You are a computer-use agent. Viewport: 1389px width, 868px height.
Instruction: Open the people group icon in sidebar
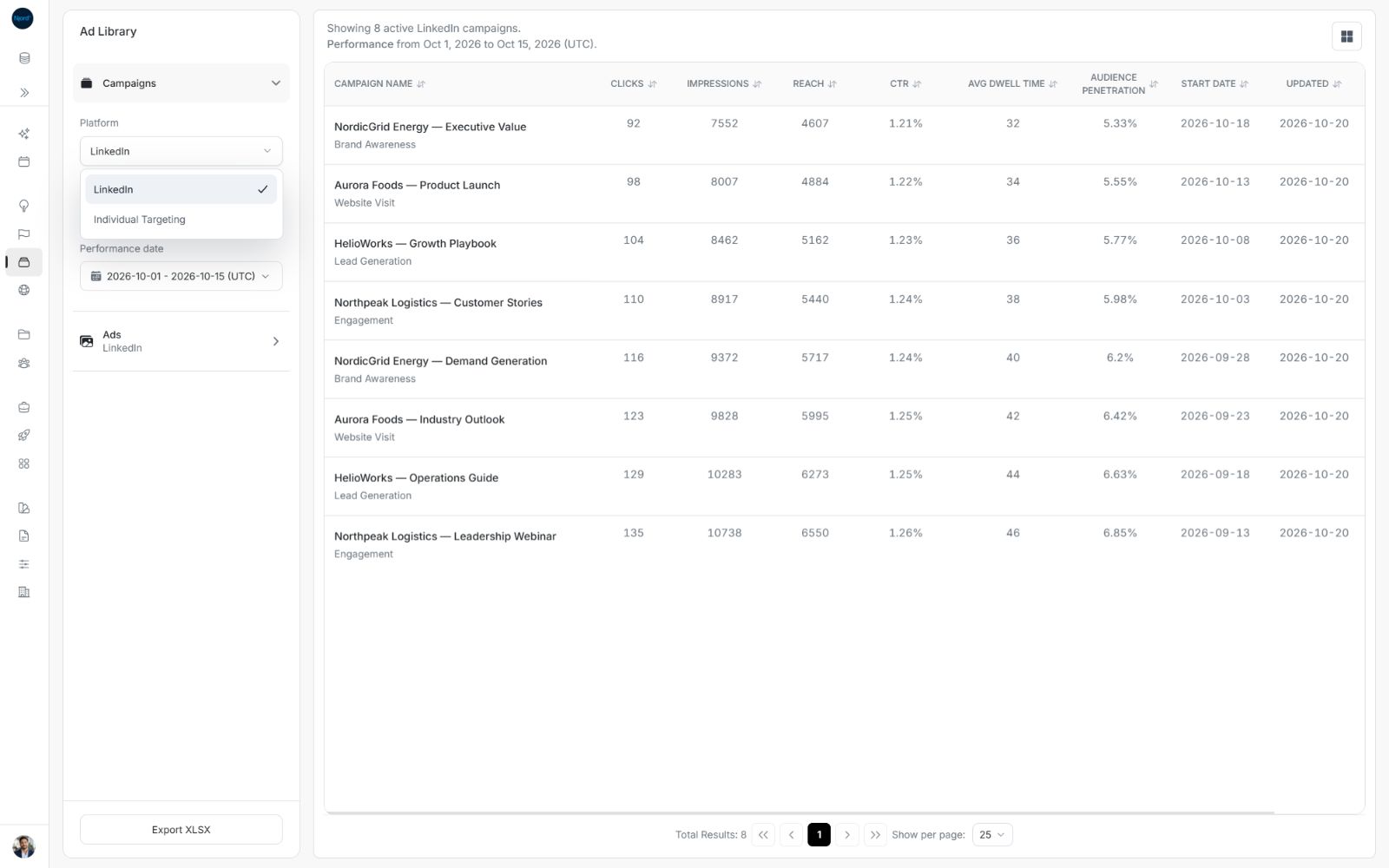click(24, 363)
